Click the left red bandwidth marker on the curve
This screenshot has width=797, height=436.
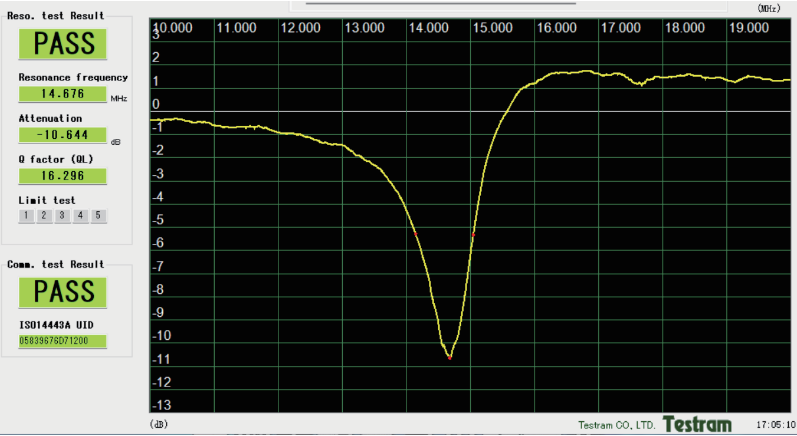tap(415, 232)
